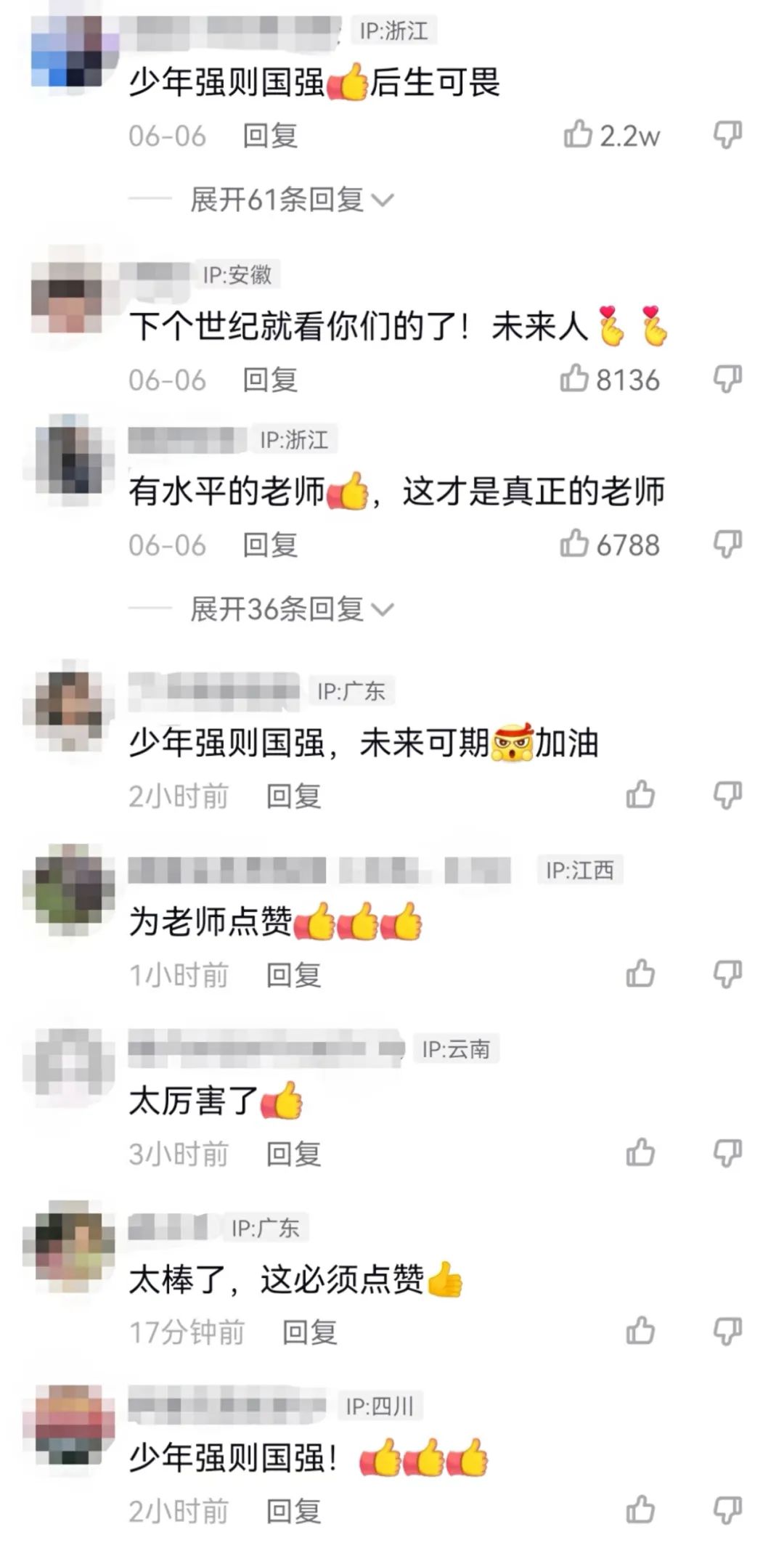Dislike the 后生可畏 comment

tap(727, 135)
